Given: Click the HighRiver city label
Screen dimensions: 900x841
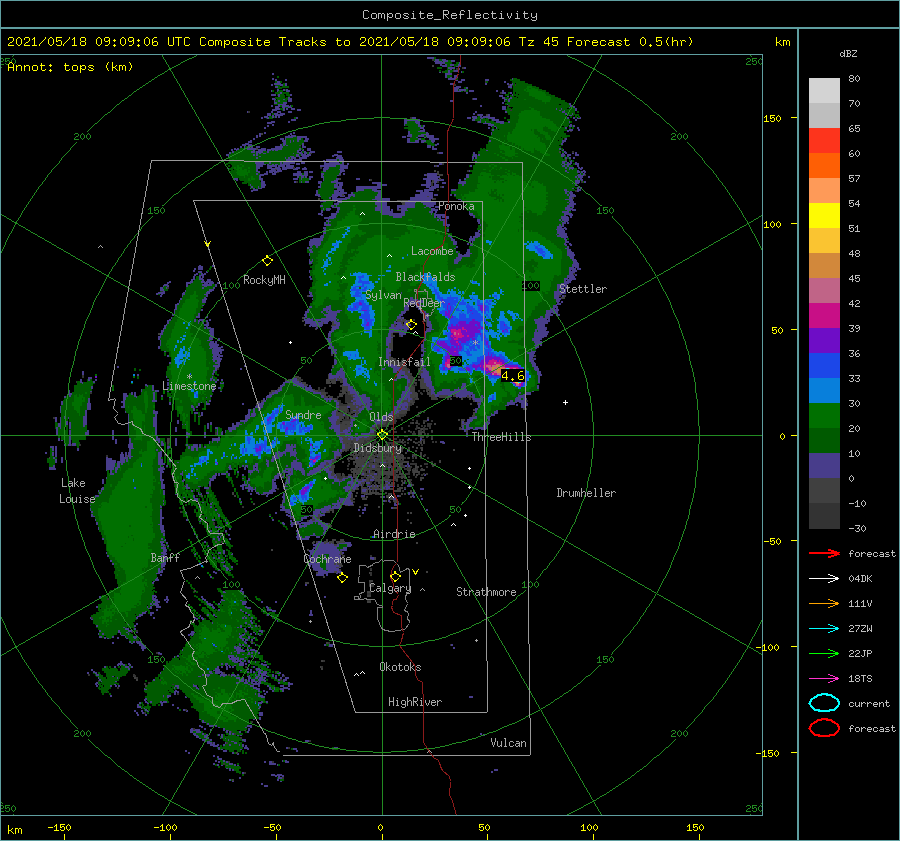Looking at the screenshot, I should click(x=415, y=702).
